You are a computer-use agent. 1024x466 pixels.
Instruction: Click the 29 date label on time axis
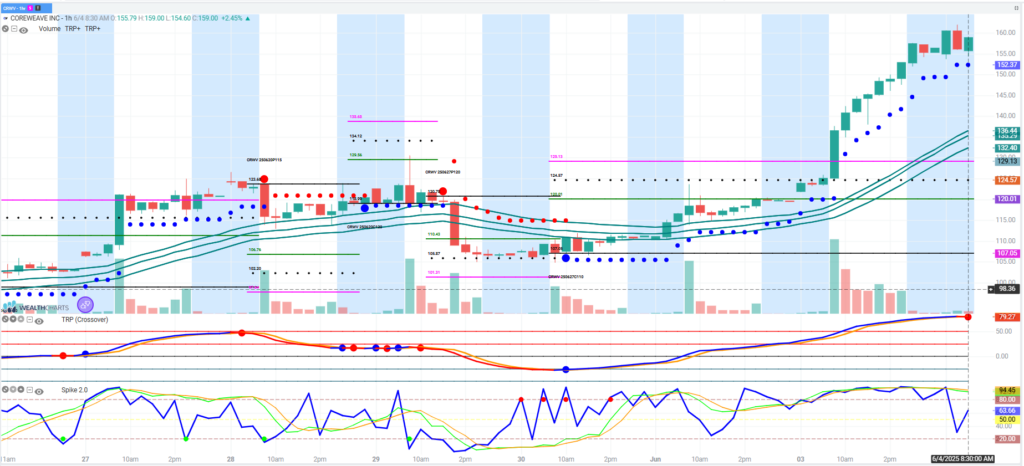(376, 459)
